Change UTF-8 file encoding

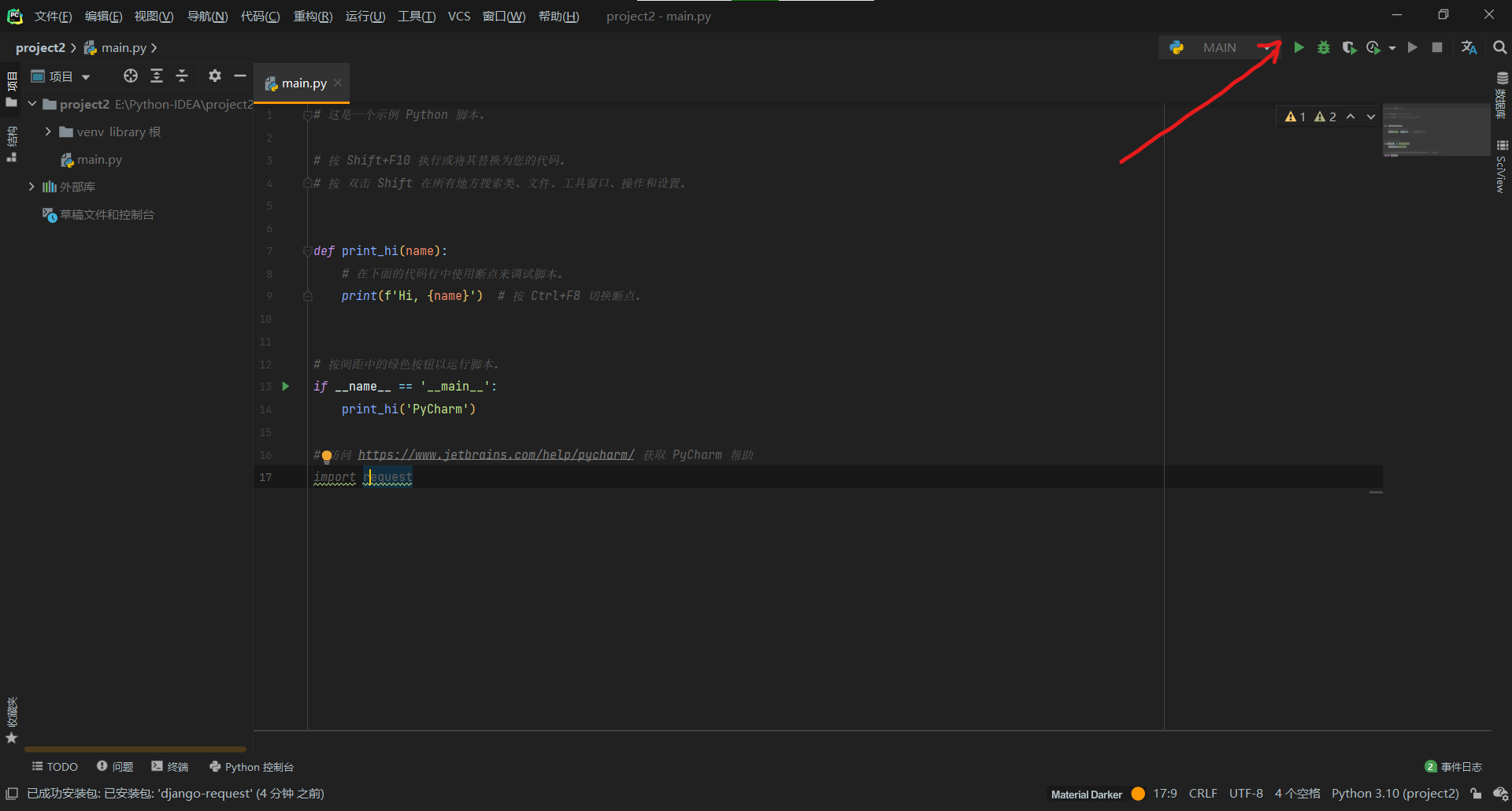coord(1246,794)
